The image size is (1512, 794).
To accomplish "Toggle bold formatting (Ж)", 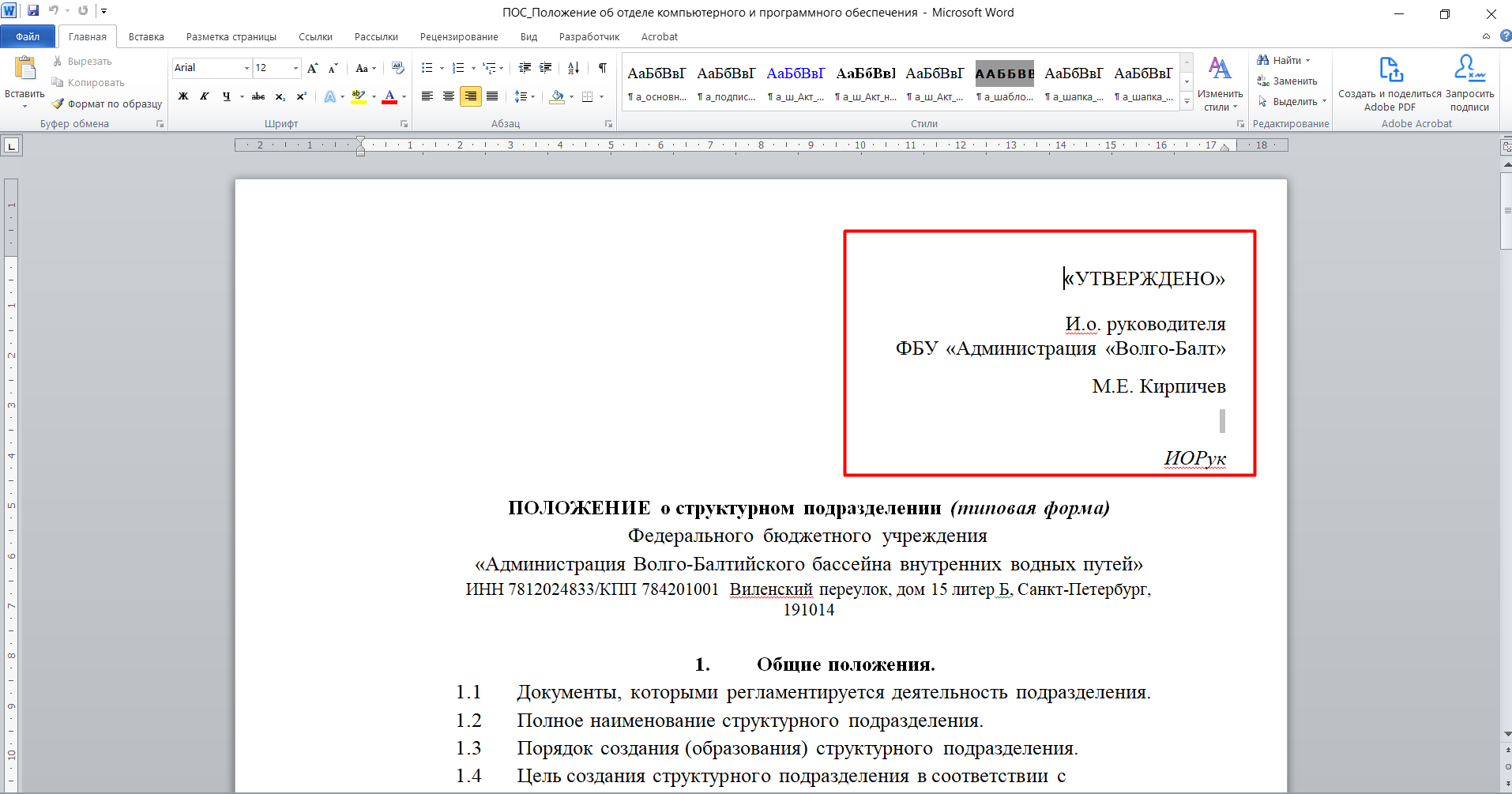I will (183, 96).
